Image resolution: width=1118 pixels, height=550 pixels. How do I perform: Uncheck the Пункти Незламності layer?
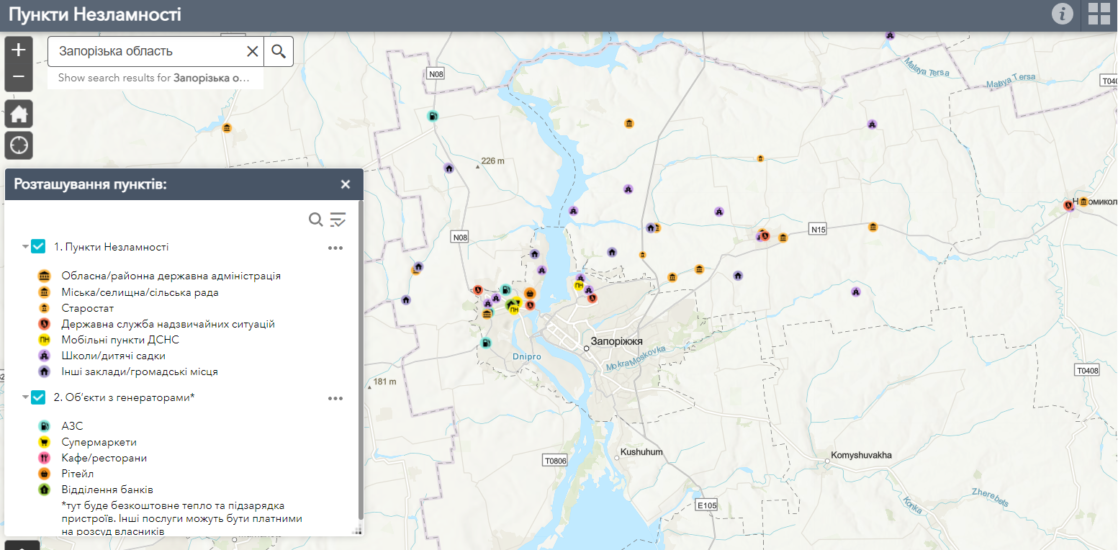click(x=38, y=246)
